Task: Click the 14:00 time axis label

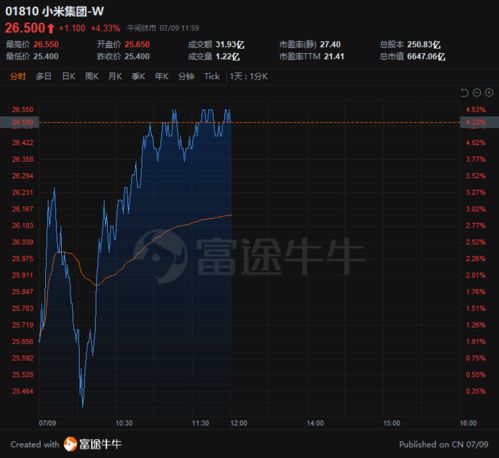Action: 315,423
